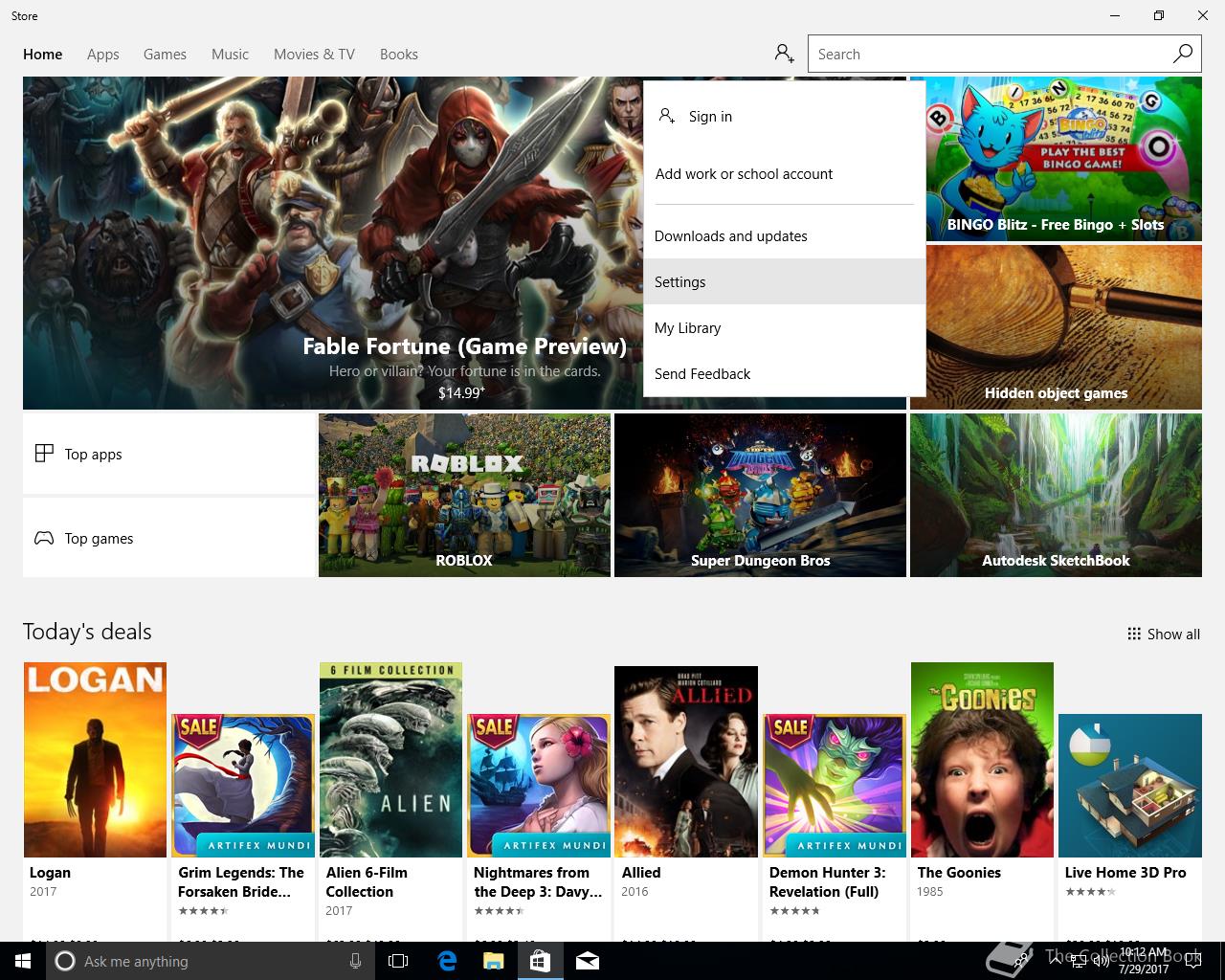Open the Alien 6-Film Collection poster
This screenshot has width=1225, height=980.
tap(390, 759)
